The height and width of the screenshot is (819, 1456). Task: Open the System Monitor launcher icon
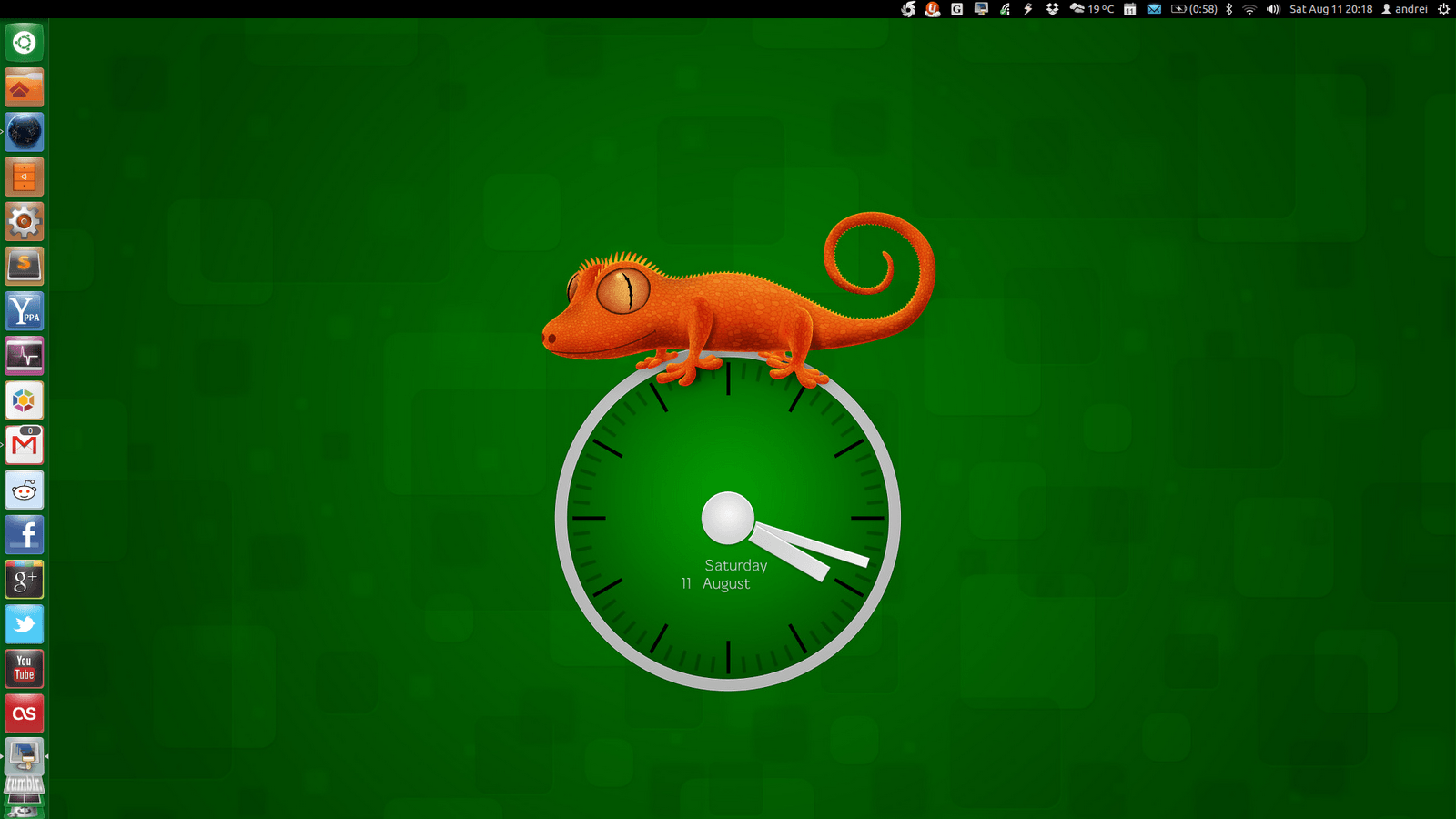[24, 355]
